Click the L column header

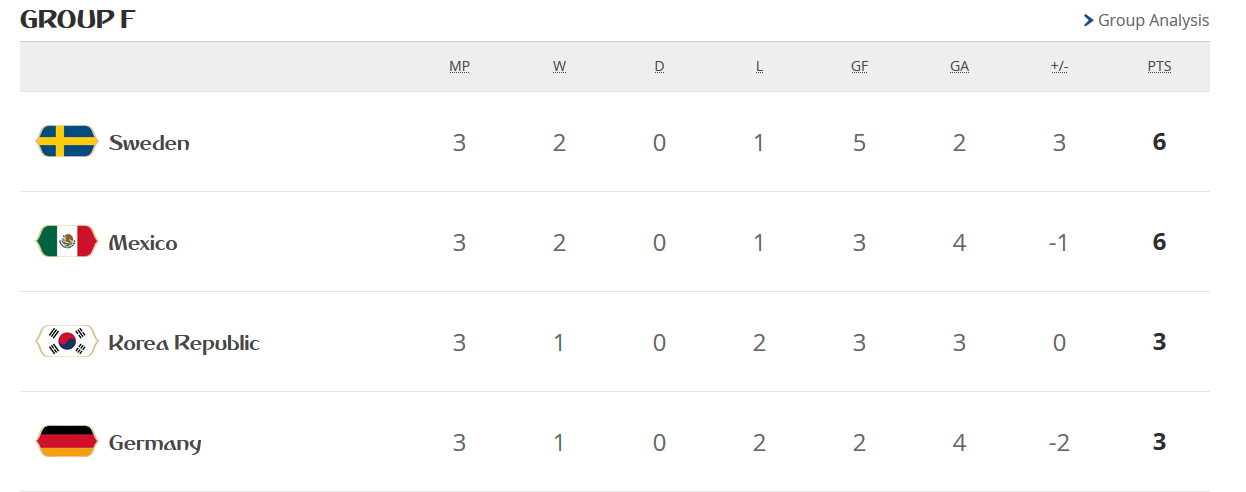click(759, 67)
